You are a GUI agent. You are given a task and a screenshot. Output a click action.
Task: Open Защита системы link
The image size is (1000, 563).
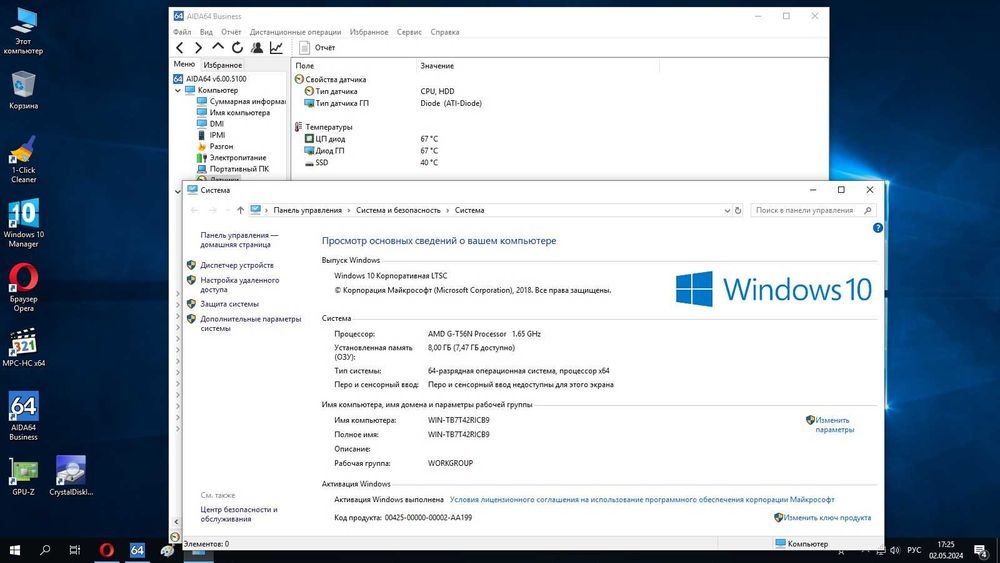230,304
